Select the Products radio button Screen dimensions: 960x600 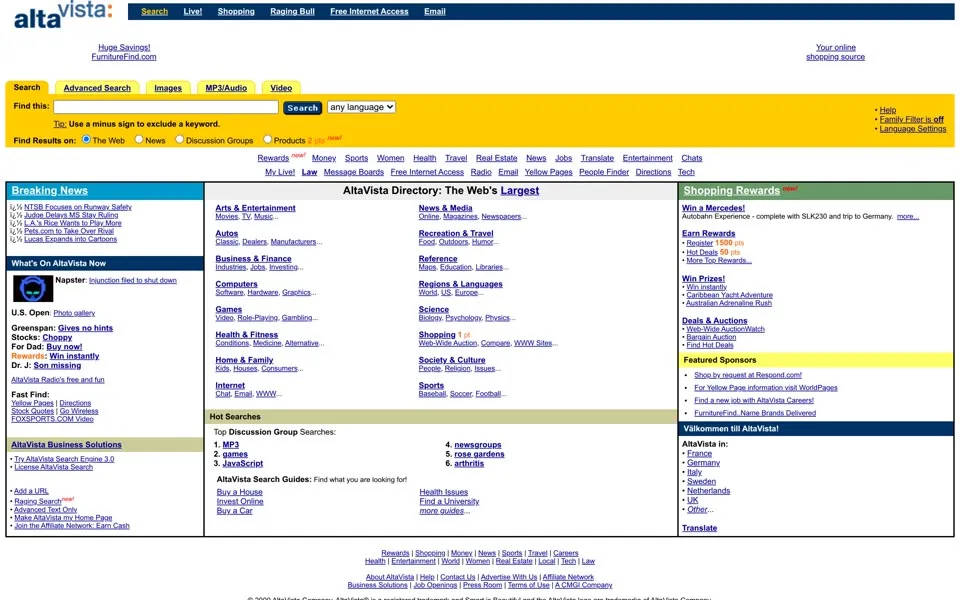(268, 140)
